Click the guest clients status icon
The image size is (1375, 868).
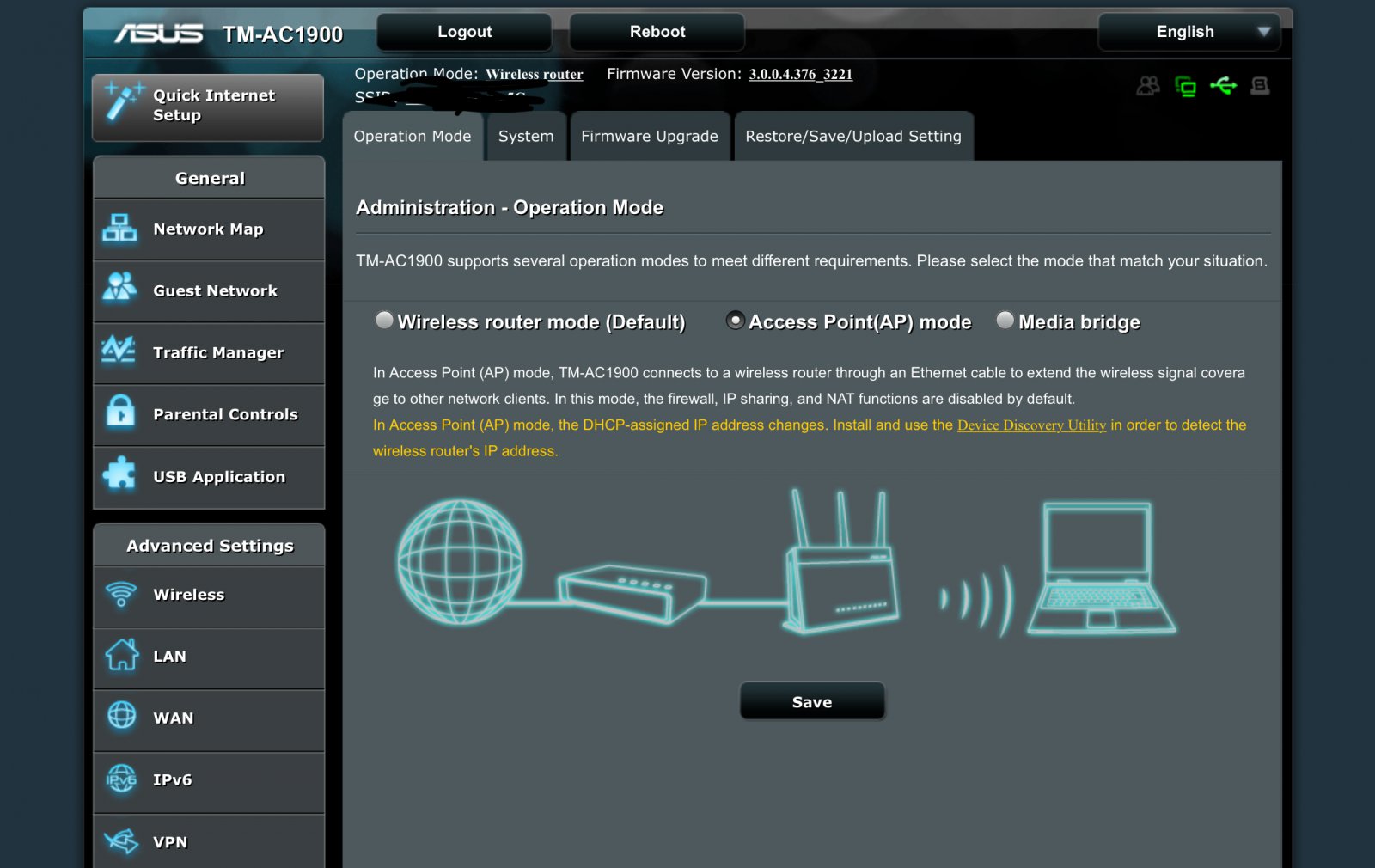[x=1148, y=85]
